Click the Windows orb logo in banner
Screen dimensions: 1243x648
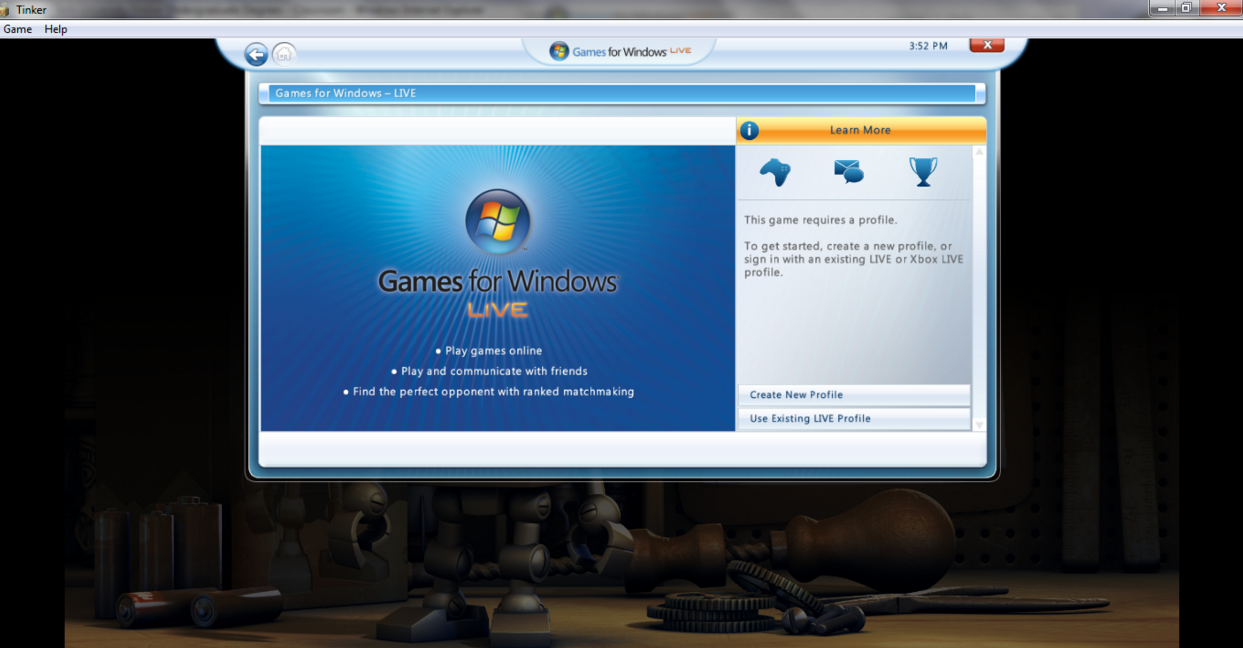coord(498,222)
